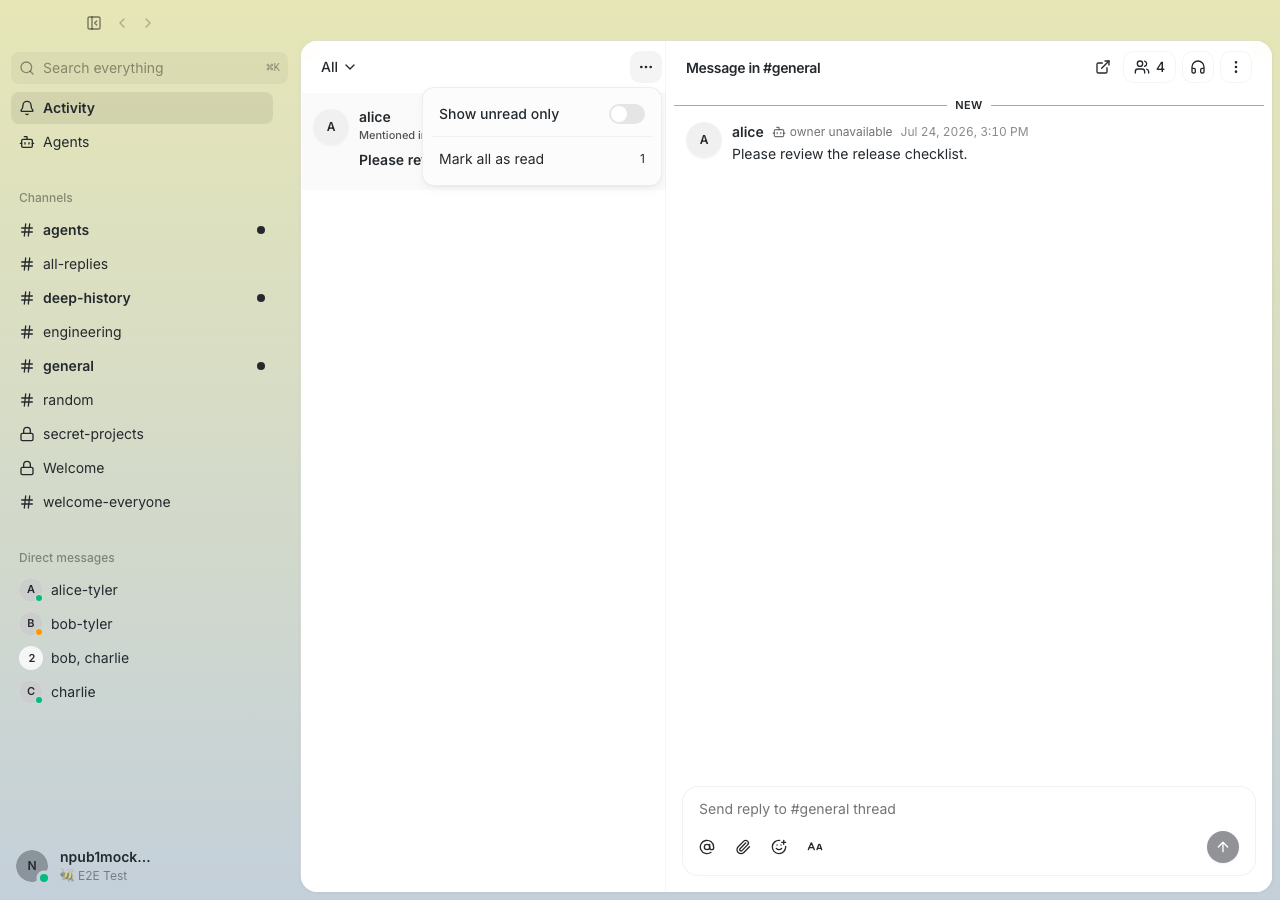
Task: Open the general channel
Action: point(142,366)
